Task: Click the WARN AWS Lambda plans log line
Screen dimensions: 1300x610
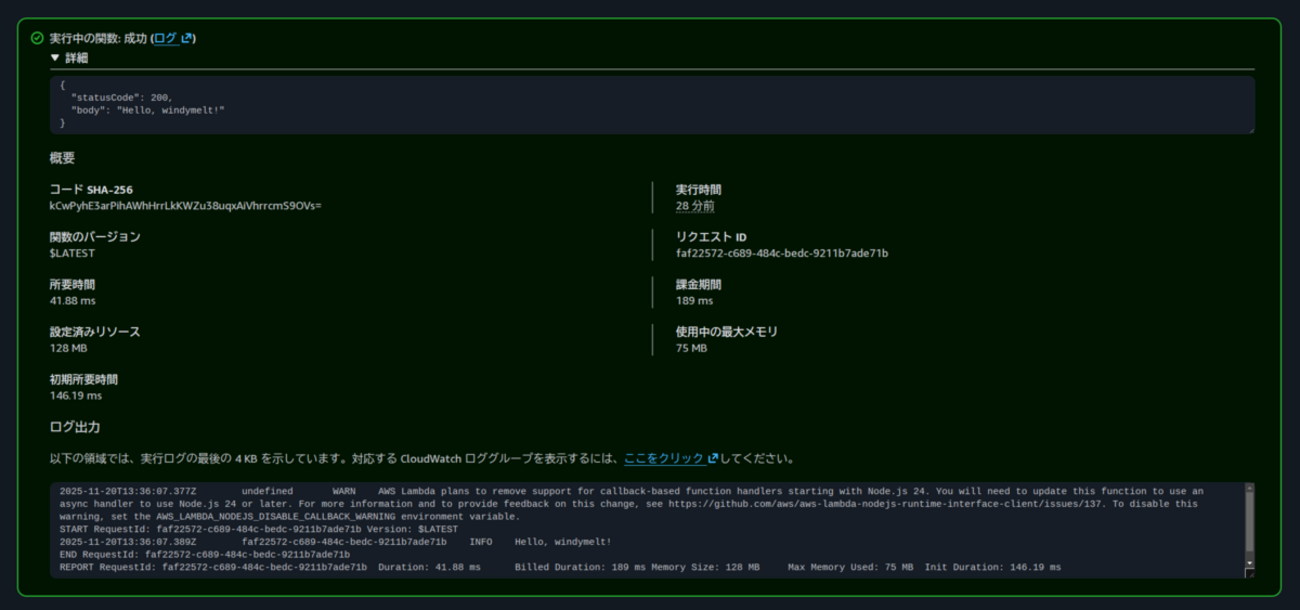Action: tap(632, 504)
